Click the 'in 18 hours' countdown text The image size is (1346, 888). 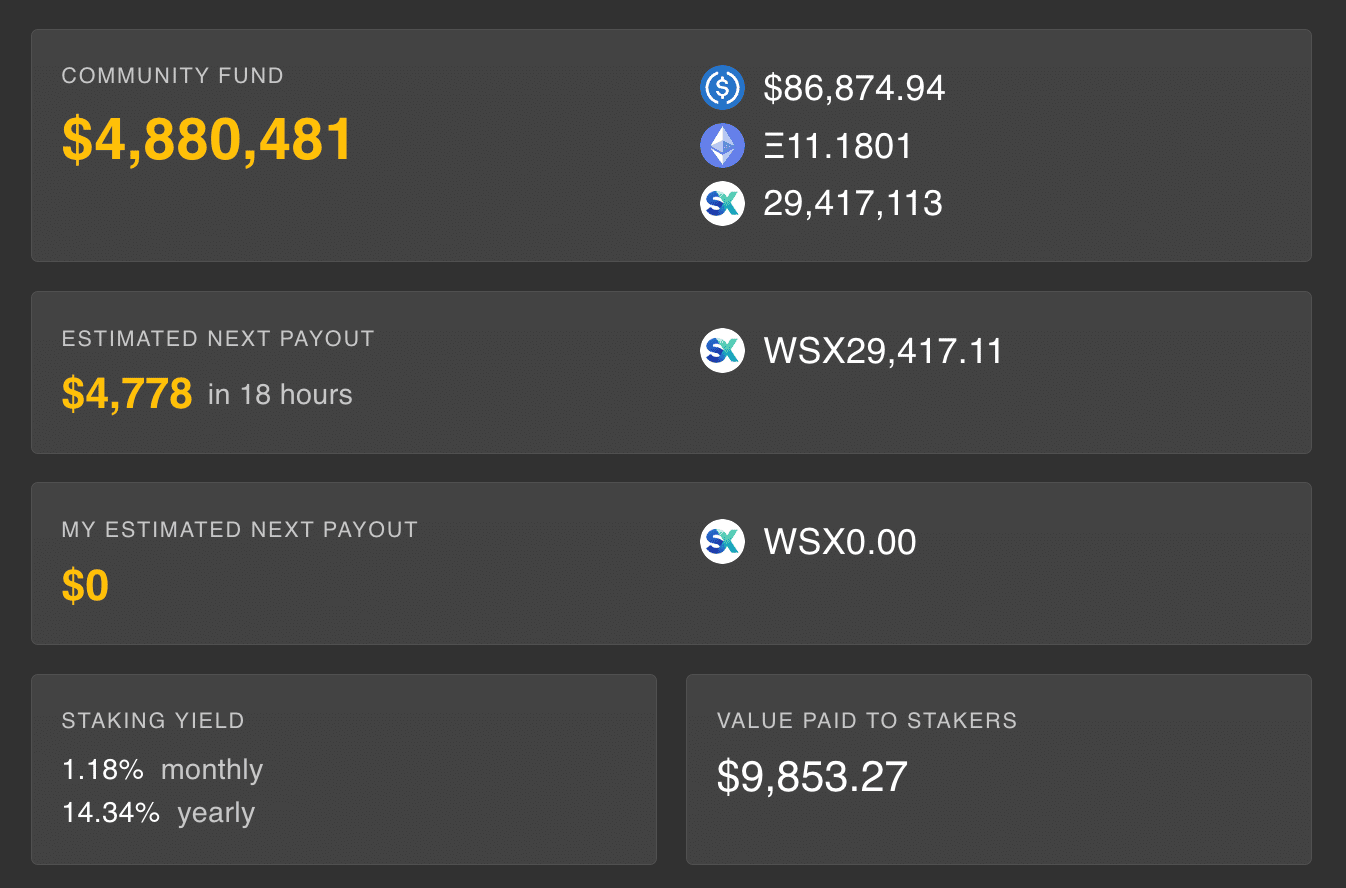coord(280,395)
